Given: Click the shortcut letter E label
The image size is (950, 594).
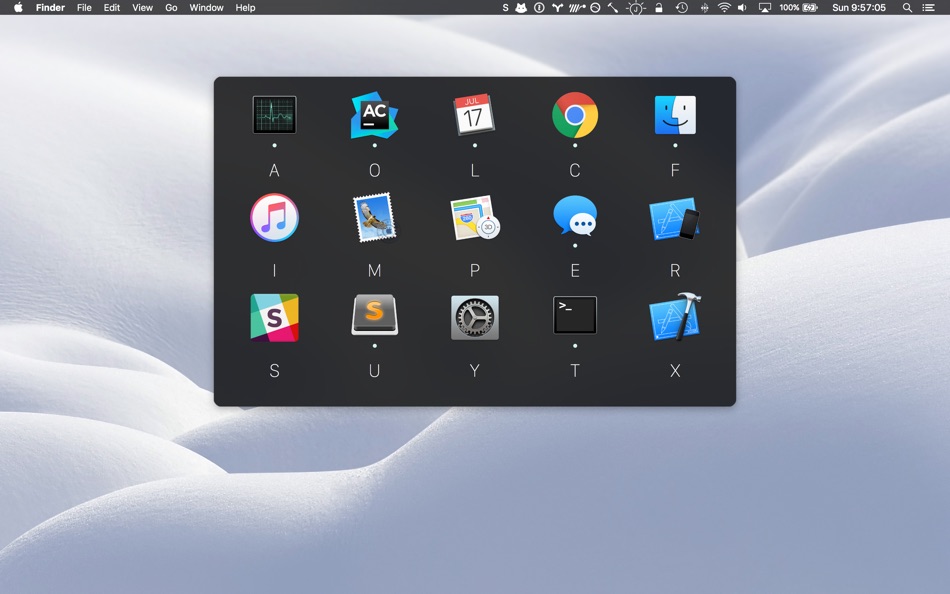Looking at the screenshot, I should (x=575, y=270).
